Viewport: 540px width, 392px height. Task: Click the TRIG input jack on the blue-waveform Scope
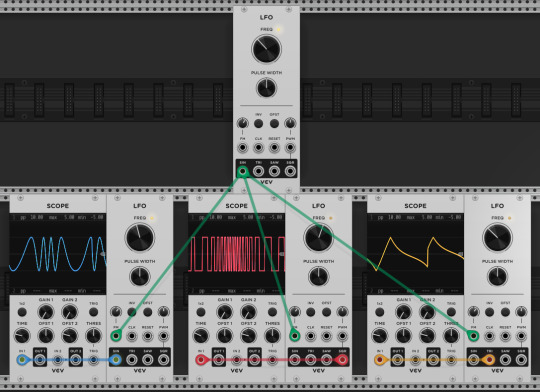[93, 360]
